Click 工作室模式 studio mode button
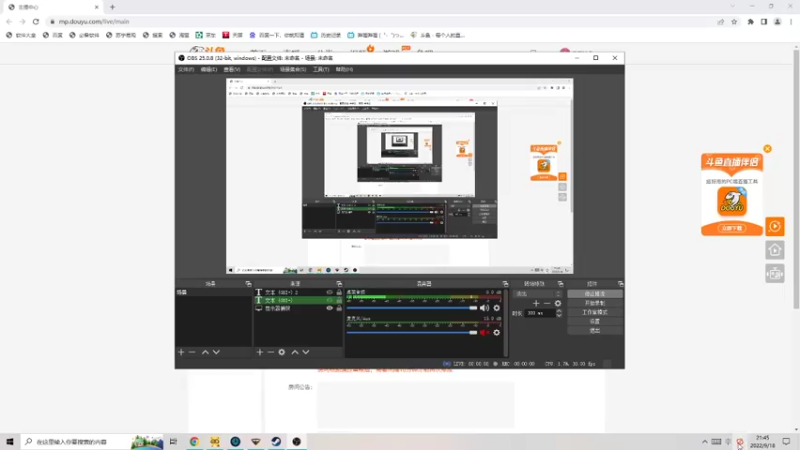Screen dimensions: 800x450 pyautogui.click(x=595, y=312)
